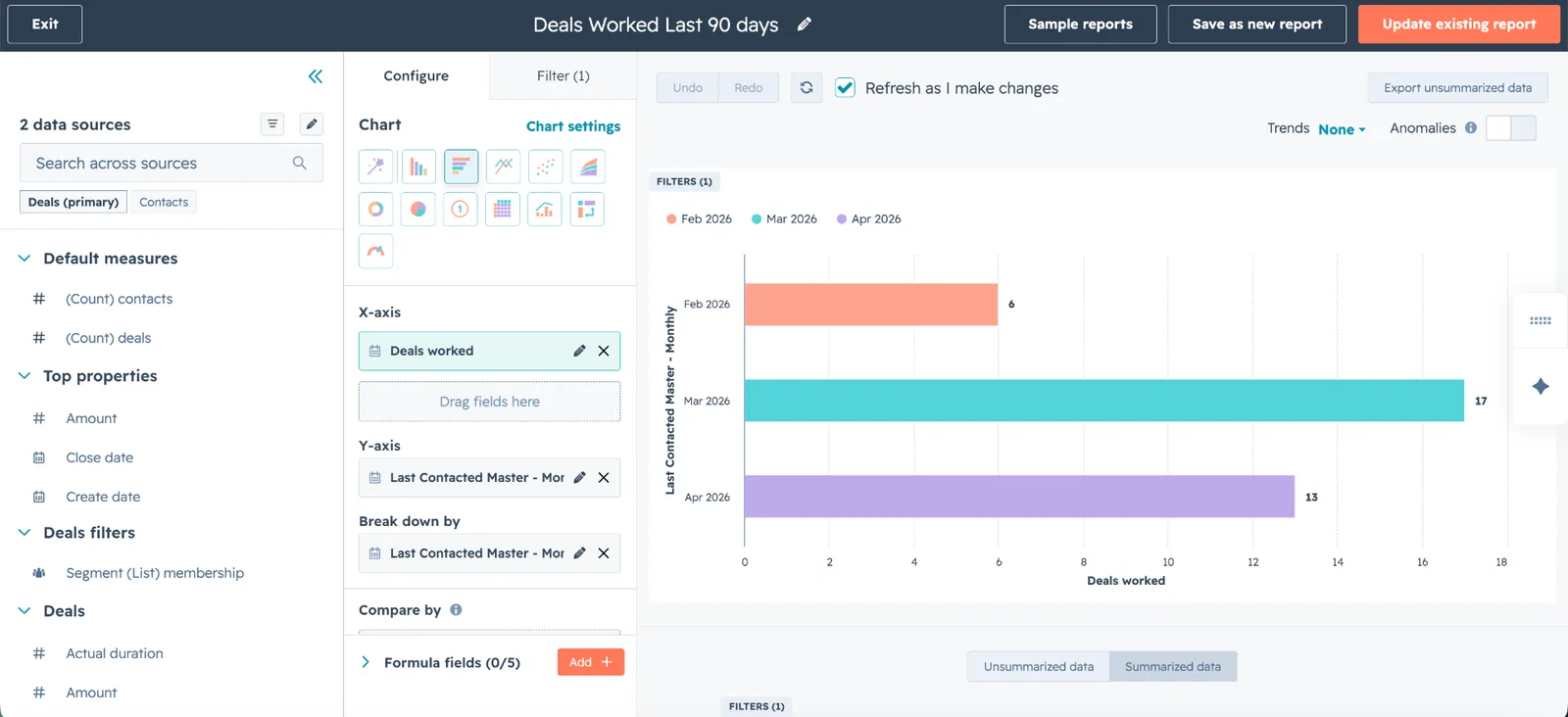The width and height of the screenshot is (1568, 717).
Task: Remove Last Contacted Master from Y-axis
Action: coord(604,478)
